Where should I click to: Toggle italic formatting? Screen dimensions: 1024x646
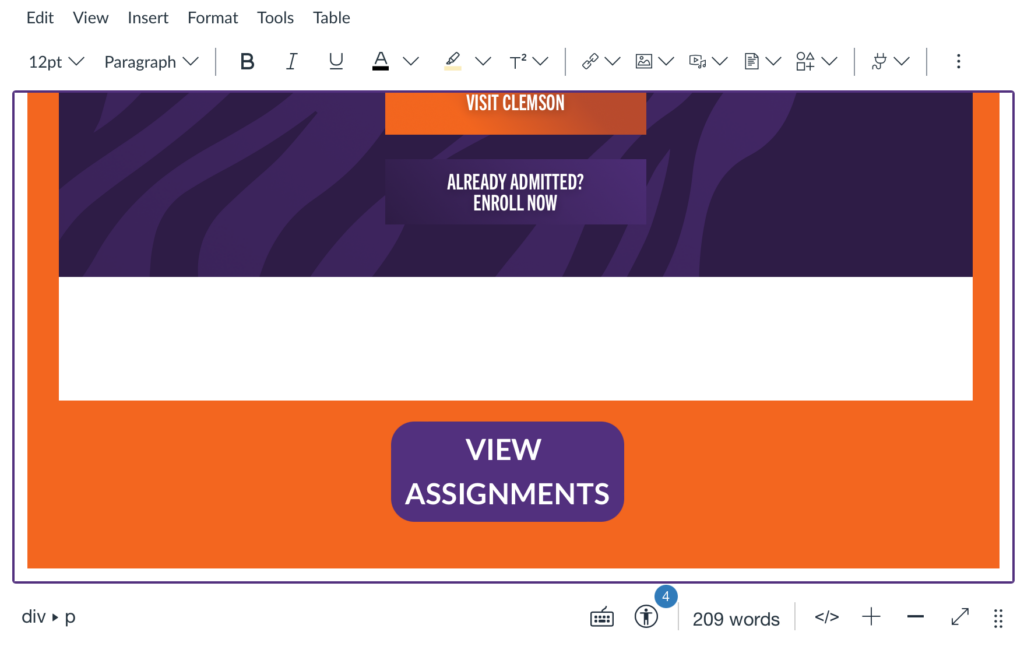tap(291, 61)
